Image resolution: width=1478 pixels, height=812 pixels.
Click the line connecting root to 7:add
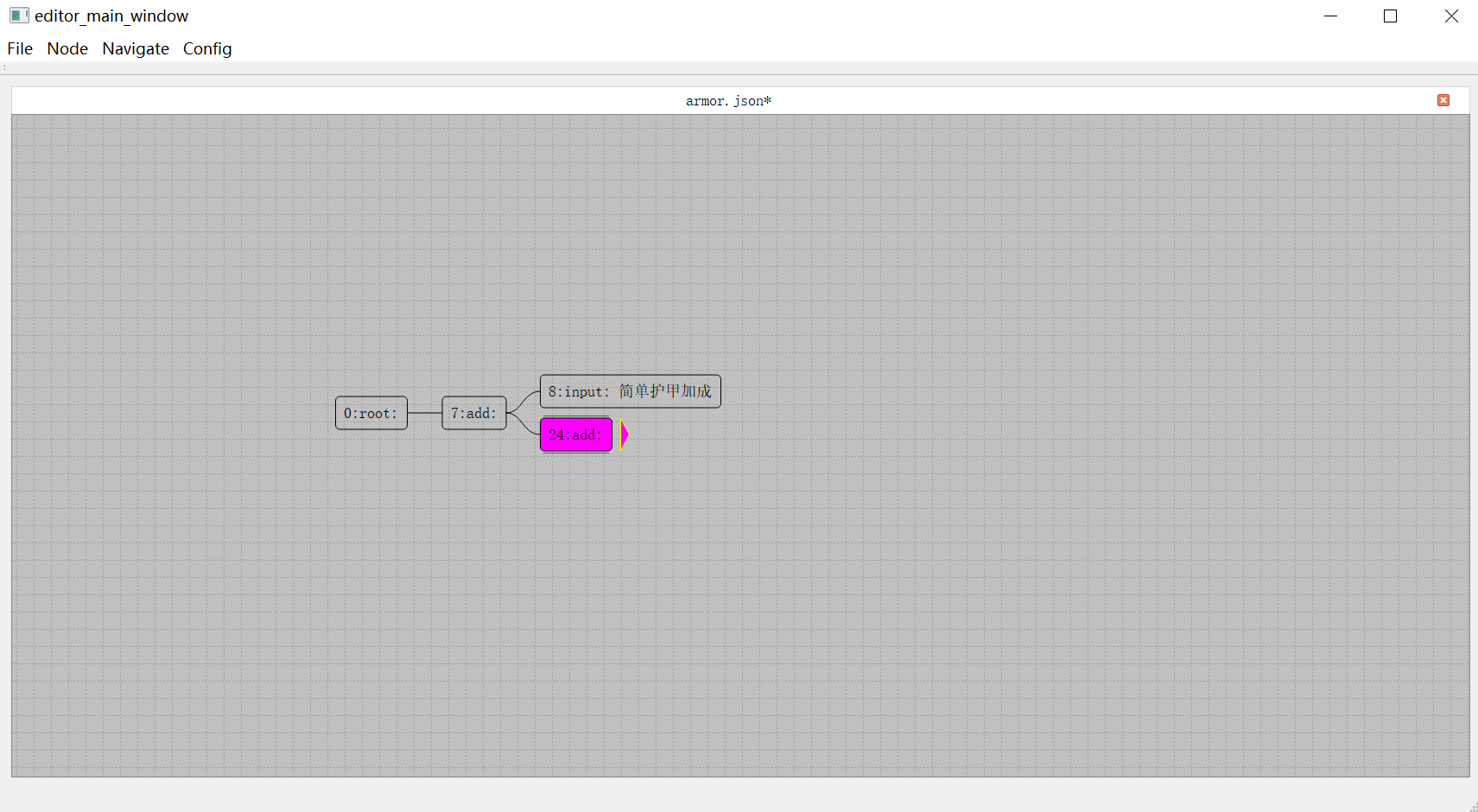tap(424, 413)
